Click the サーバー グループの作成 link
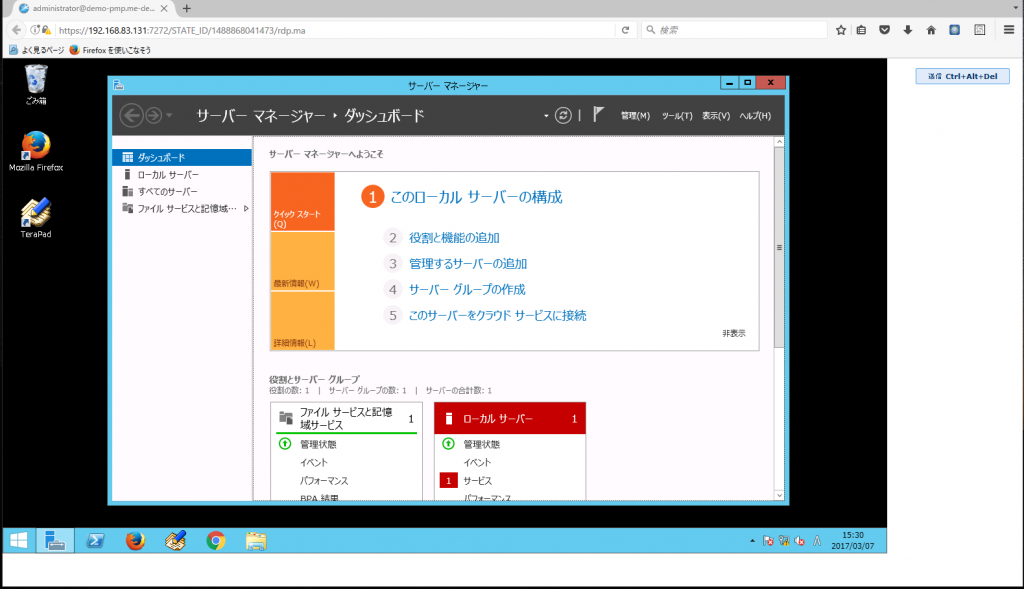This screenshot has width=1024, height=589. 467,289
